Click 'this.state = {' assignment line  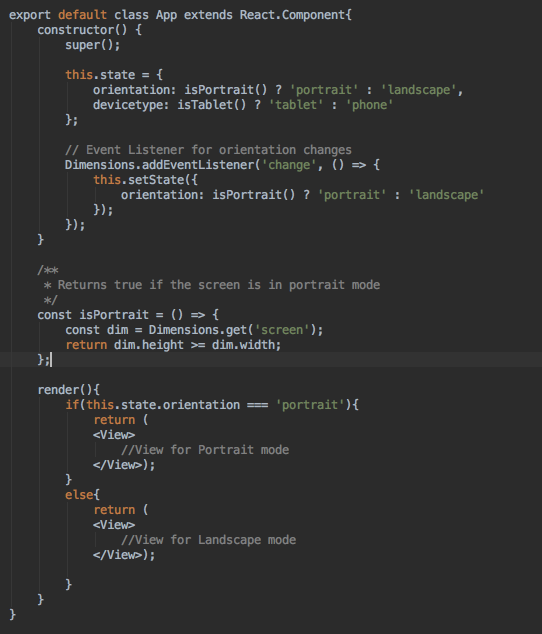pos(114,75)
